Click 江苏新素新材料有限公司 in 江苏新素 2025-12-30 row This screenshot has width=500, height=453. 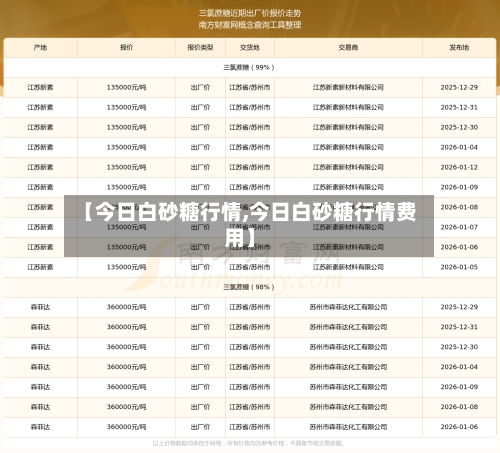(x=348, y=128)
